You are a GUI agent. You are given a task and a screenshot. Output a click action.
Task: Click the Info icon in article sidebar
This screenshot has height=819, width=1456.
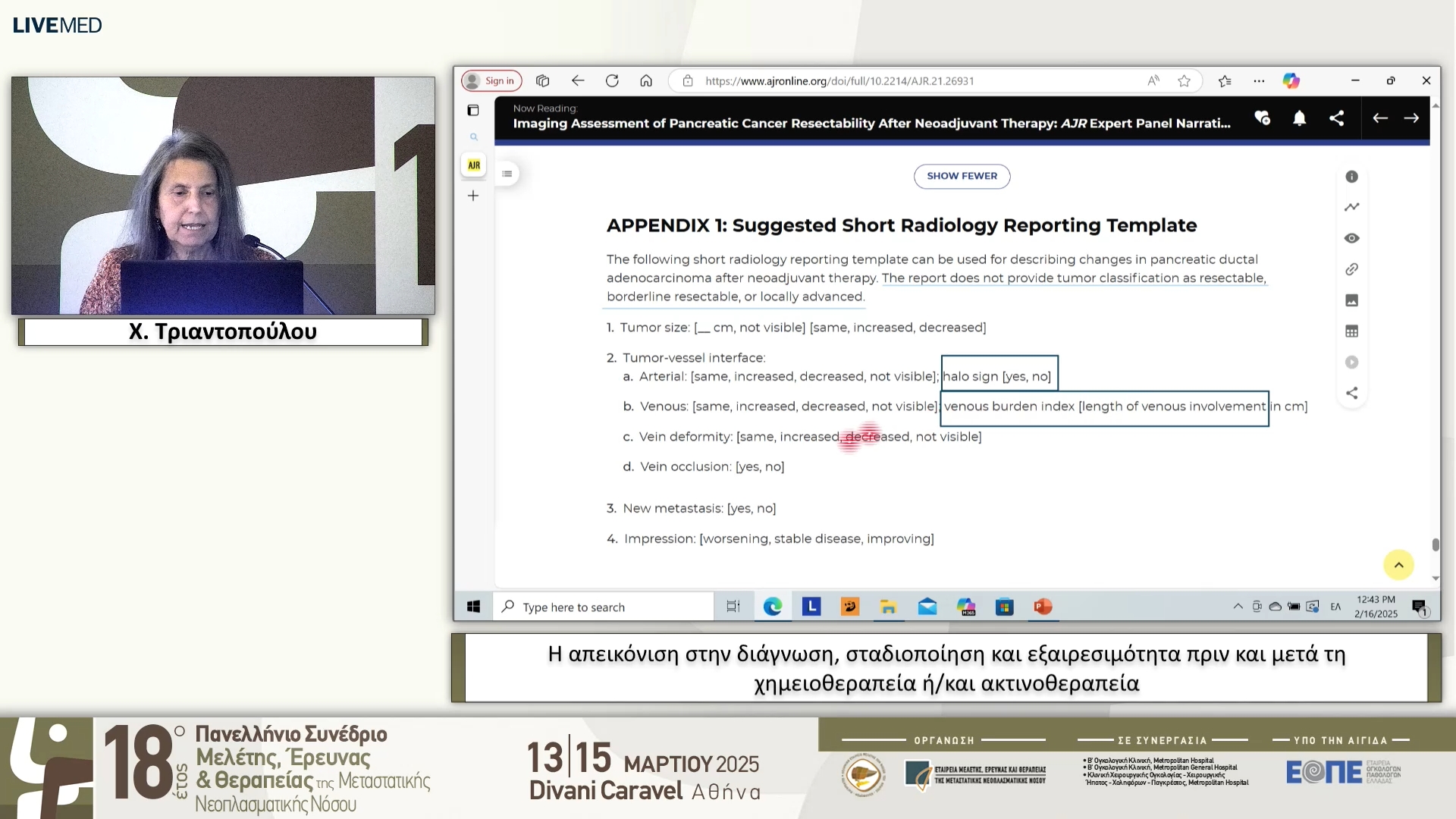click(x=1351, y=177)
